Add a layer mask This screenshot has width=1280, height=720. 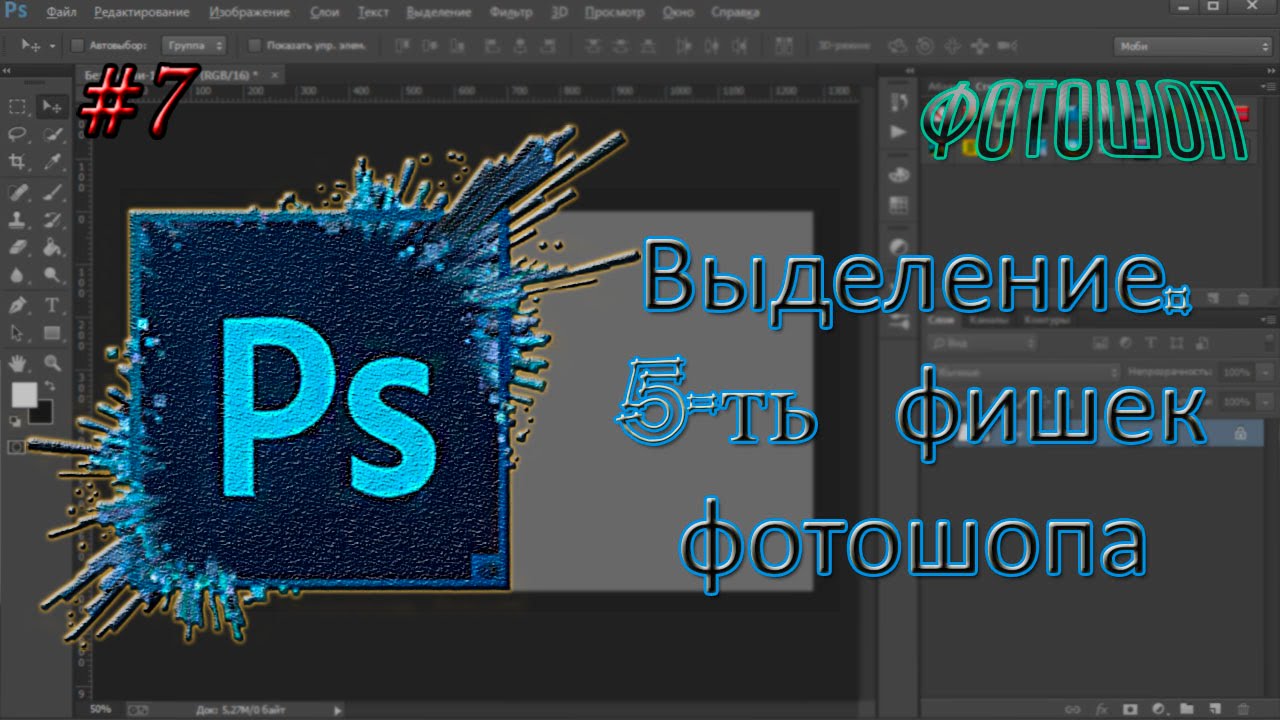(x=1130, y=709)
